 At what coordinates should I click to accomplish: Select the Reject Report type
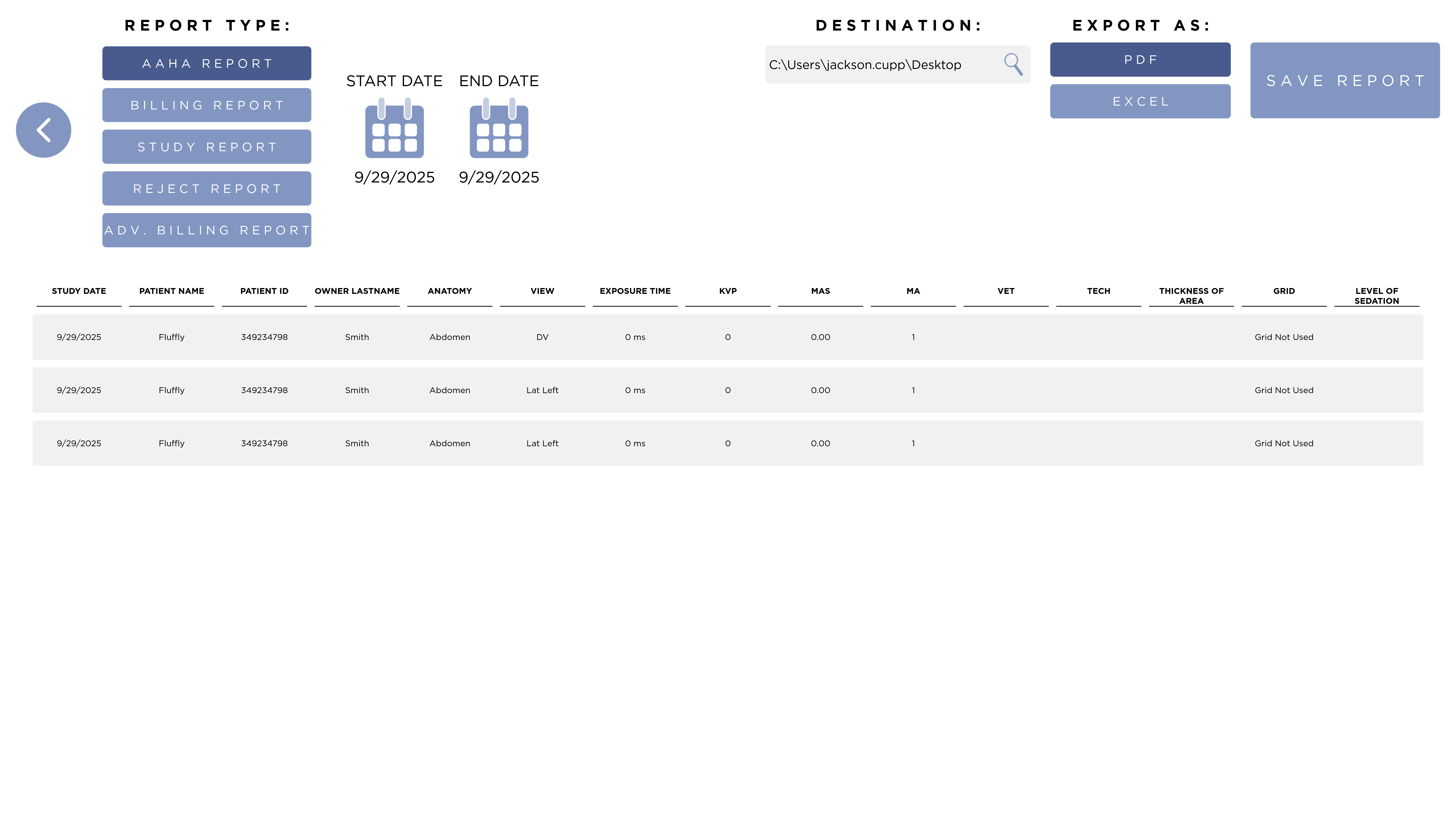[206, 188]
